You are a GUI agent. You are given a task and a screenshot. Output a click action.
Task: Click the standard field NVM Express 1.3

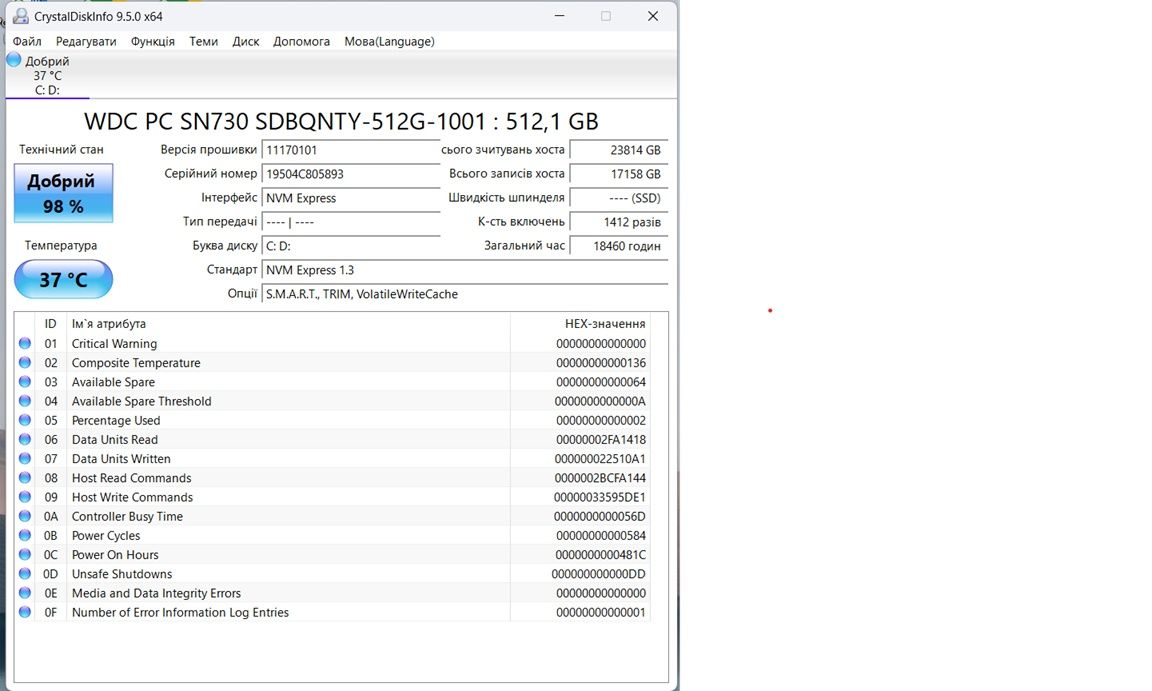pos(464,270)
